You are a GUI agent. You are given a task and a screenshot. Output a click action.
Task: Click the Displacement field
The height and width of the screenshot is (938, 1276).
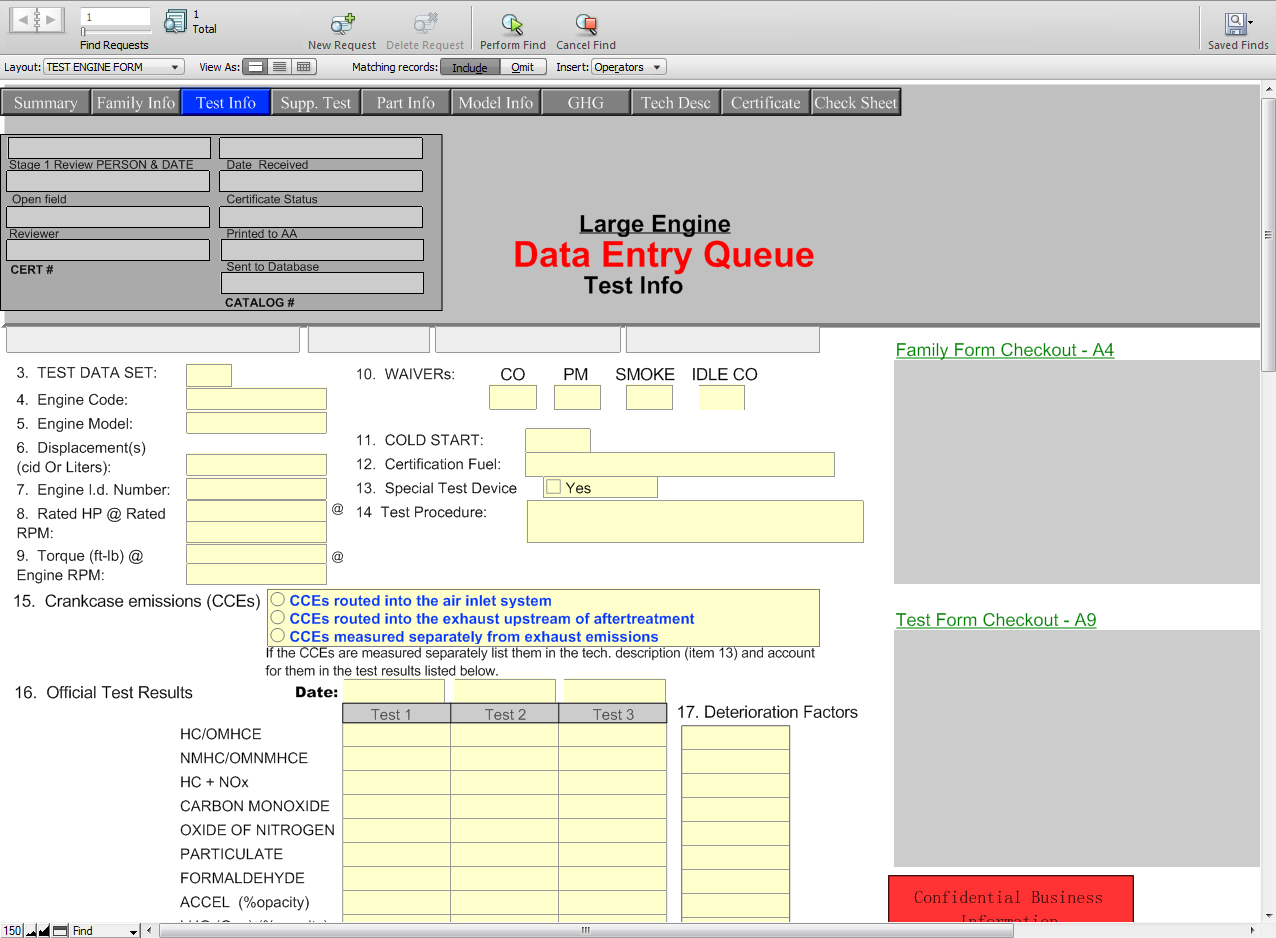click(256, 465)
